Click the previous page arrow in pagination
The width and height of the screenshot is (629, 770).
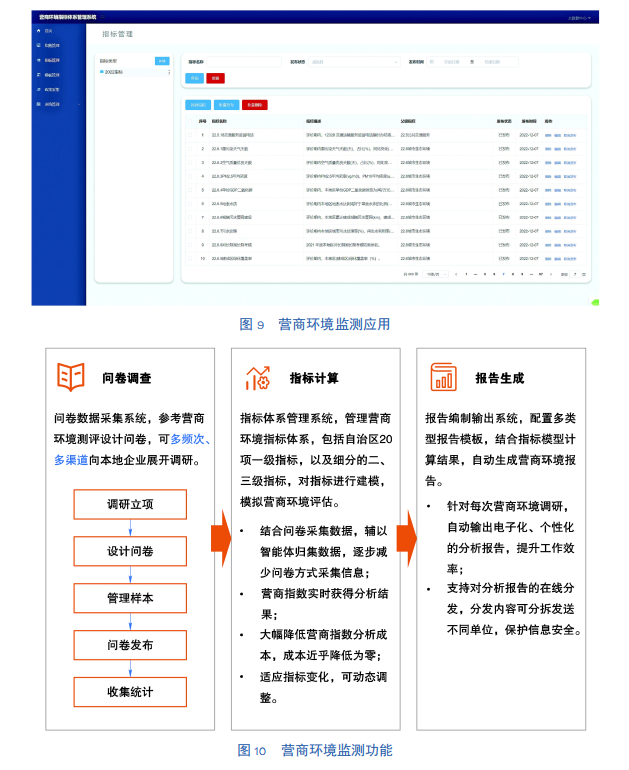click(456, 273)
